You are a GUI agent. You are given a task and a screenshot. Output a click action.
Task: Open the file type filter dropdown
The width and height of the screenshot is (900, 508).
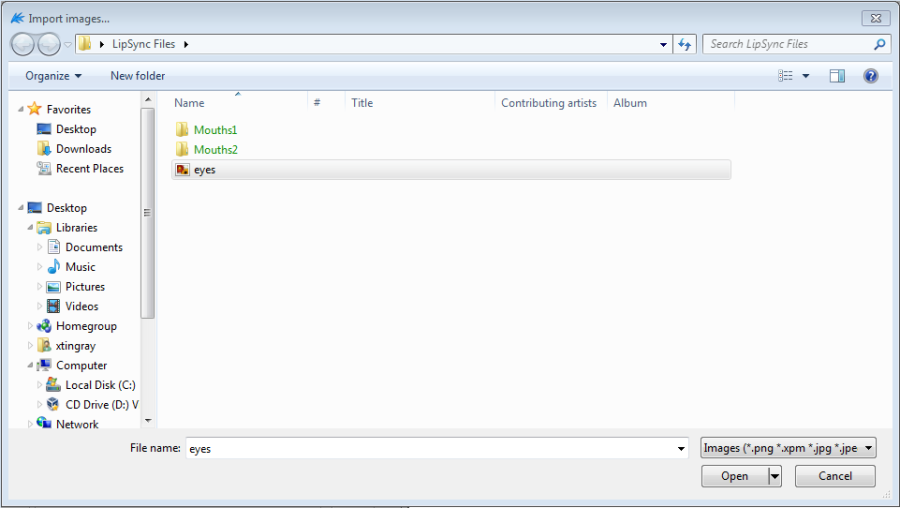coord(788,448)
